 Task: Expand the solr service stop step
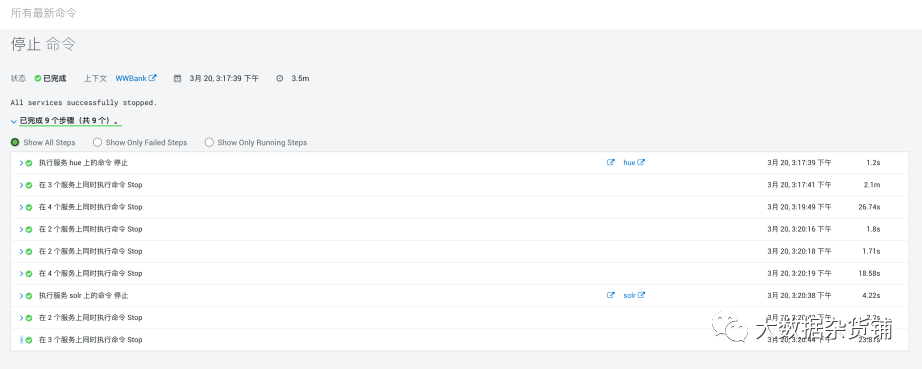pos(21,296)
